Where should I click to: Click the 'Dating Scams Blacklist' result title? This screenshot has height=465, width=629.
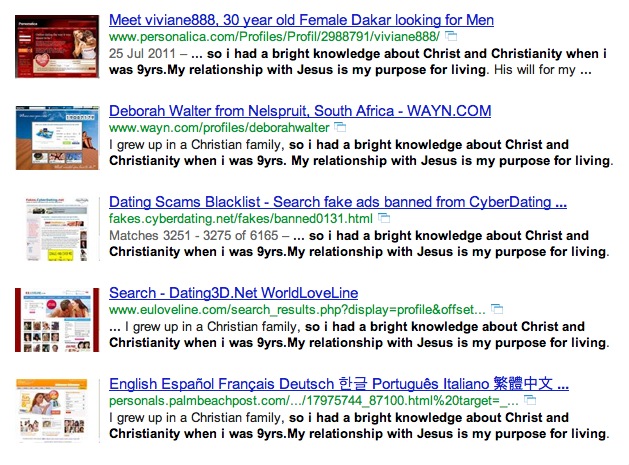338,202
